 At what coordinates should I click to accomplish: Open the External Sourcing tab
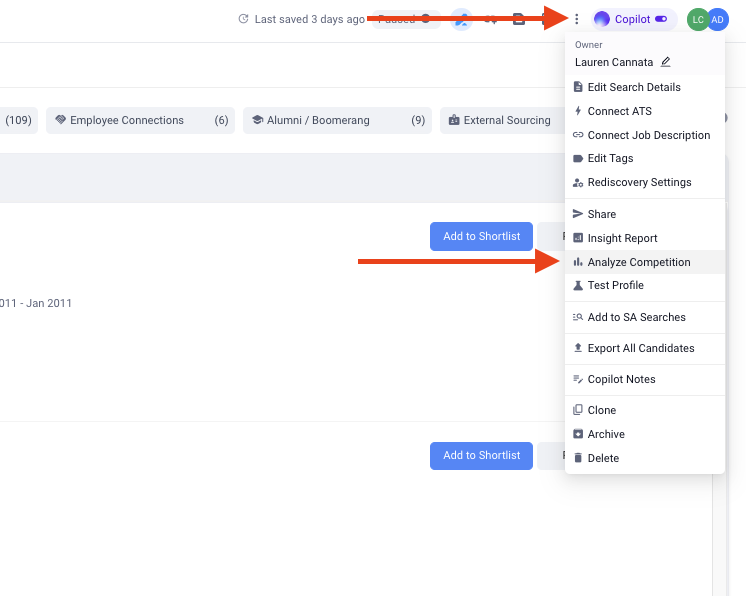(x=502, y=120)
